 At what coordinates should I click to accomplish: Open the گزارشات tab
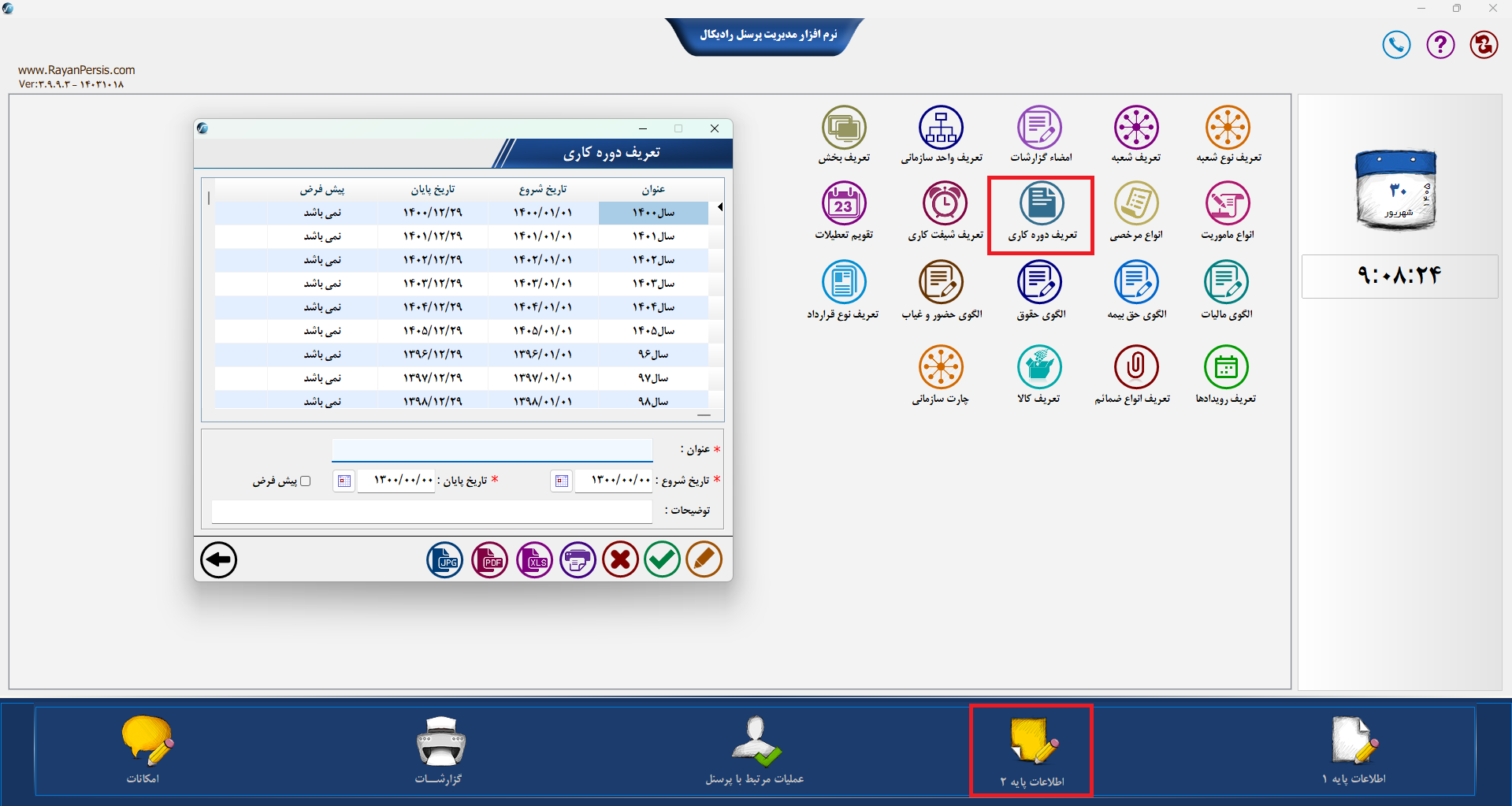(440, 750)
